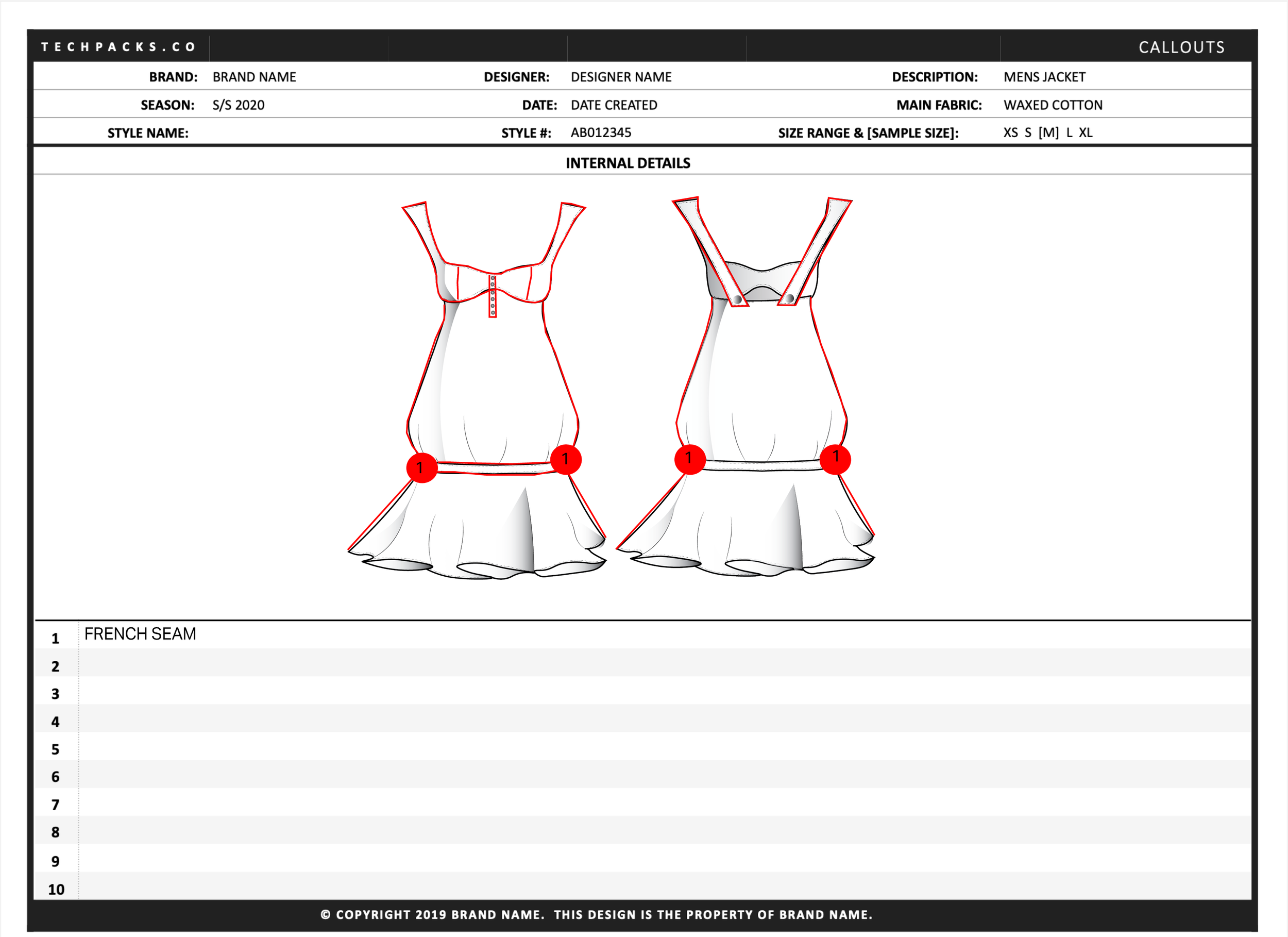Click the BRAND NAME field value
The image size is (1288, 937).
pyautogui.click(x=254, y=77)
